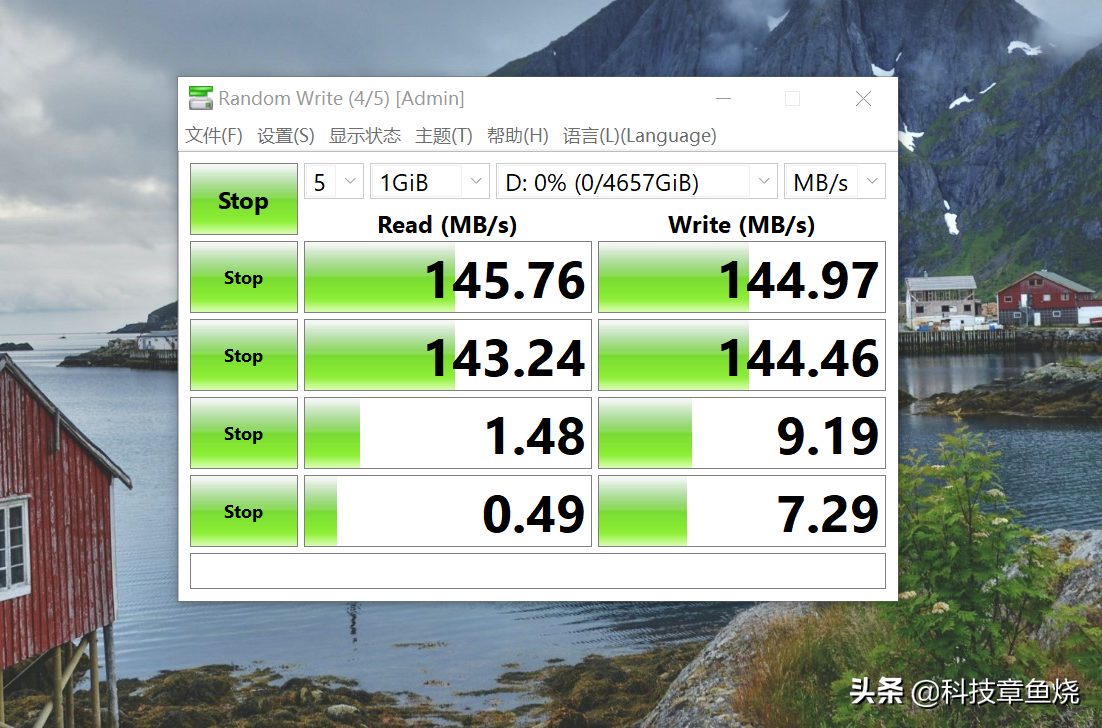Open the 主题(T) menu

point(443,136)
